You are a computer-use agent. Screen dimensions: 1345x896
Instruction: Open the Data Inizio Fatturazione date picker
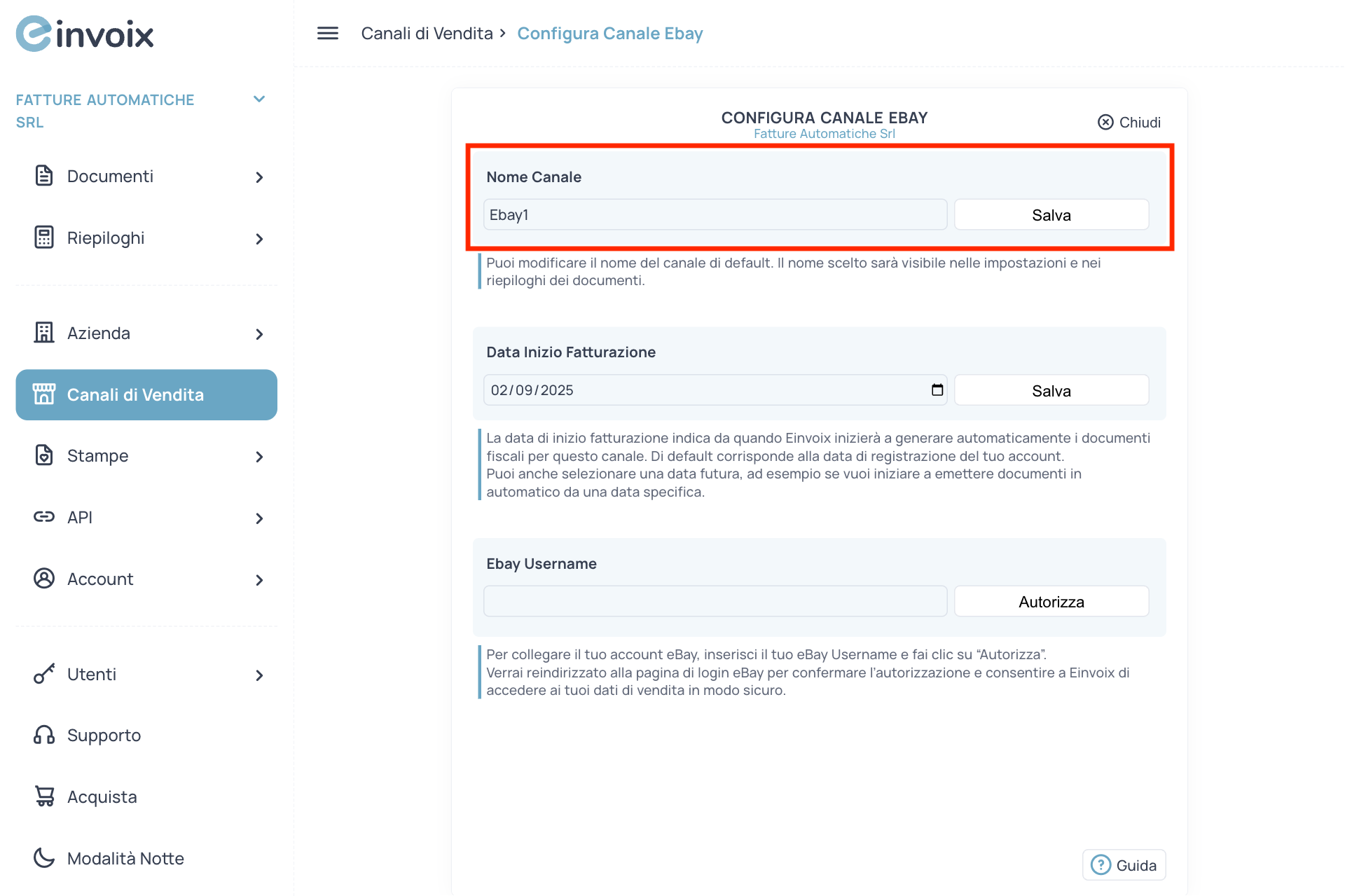pos(937,390)
